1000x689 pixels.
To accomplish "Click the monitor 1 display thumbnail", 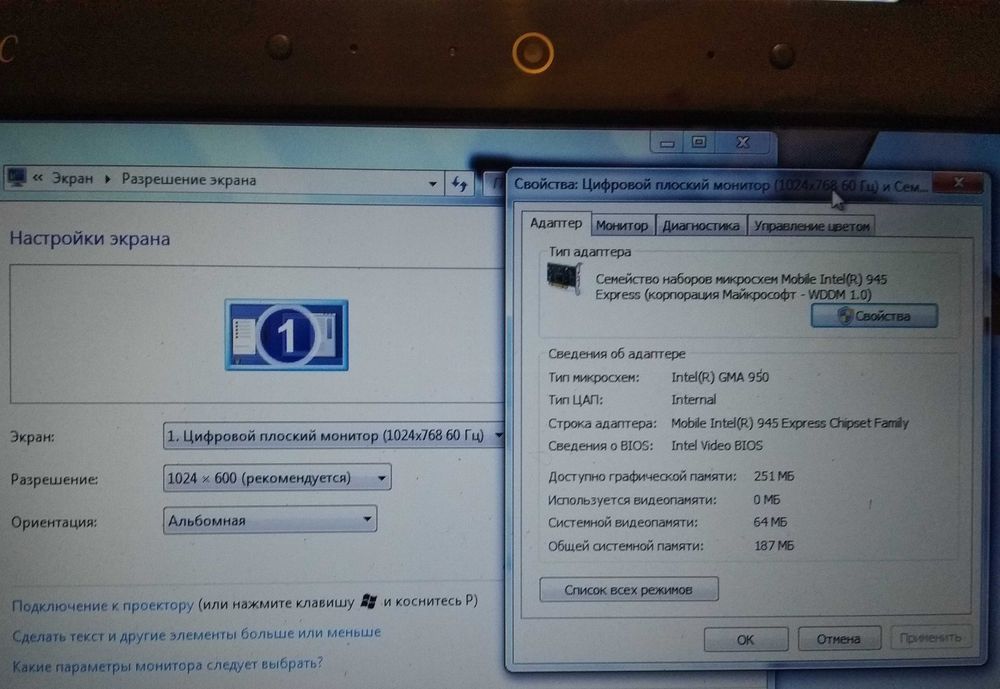I will pos(286,335).
